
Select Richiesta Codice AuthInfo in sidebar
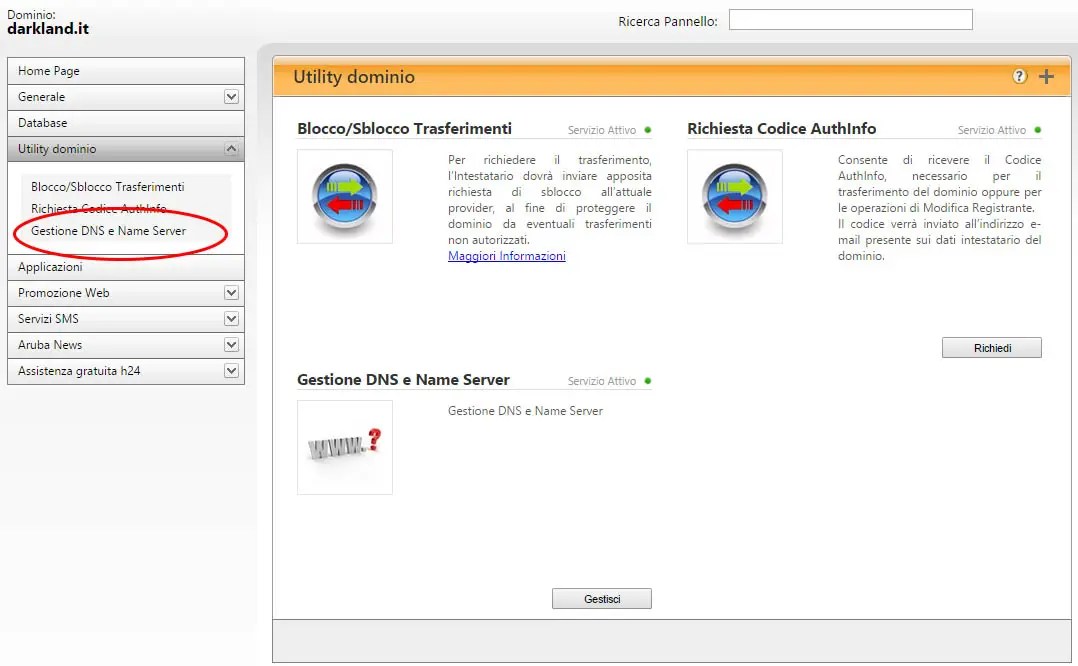click(x=98, y=209)
